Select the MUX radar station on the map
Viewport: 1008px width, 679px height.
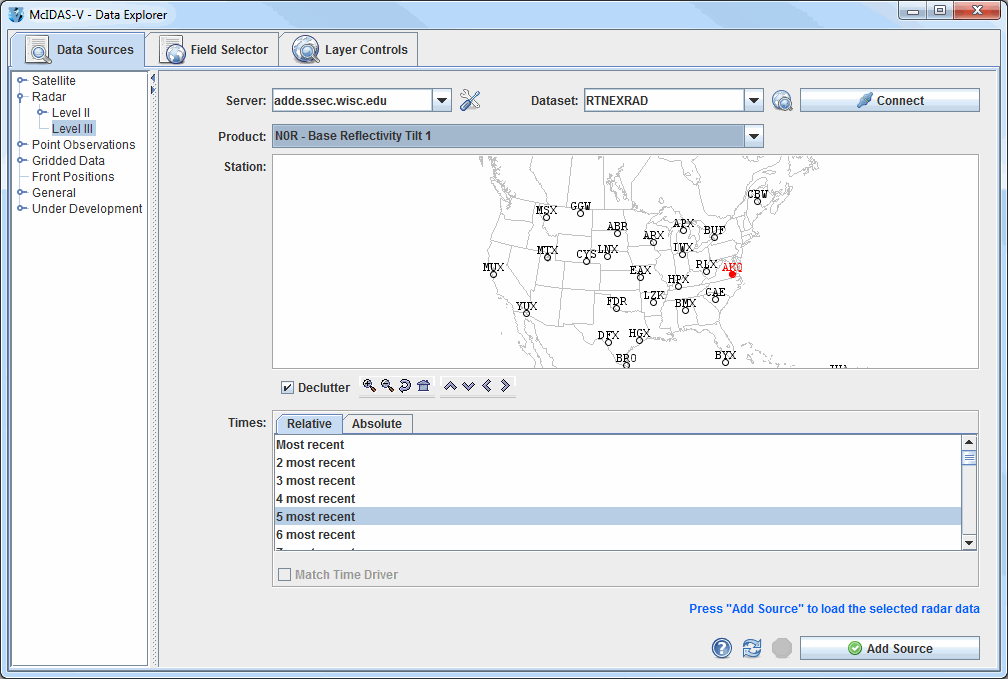click(494, 275)
